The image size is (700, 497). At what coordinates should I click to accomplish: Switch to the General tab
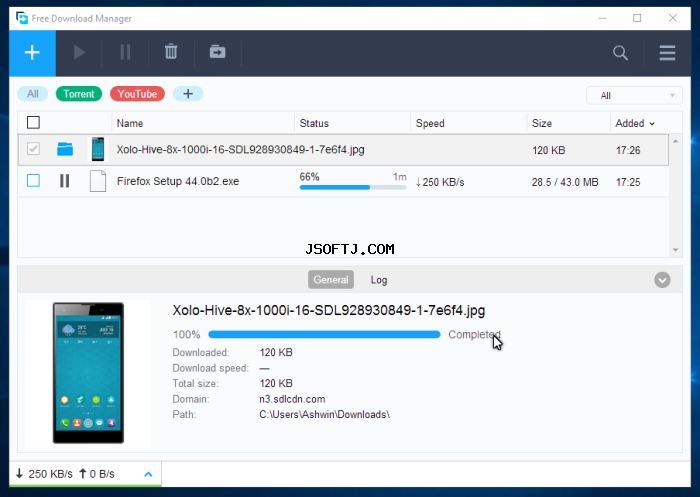(x=331, y=280)
